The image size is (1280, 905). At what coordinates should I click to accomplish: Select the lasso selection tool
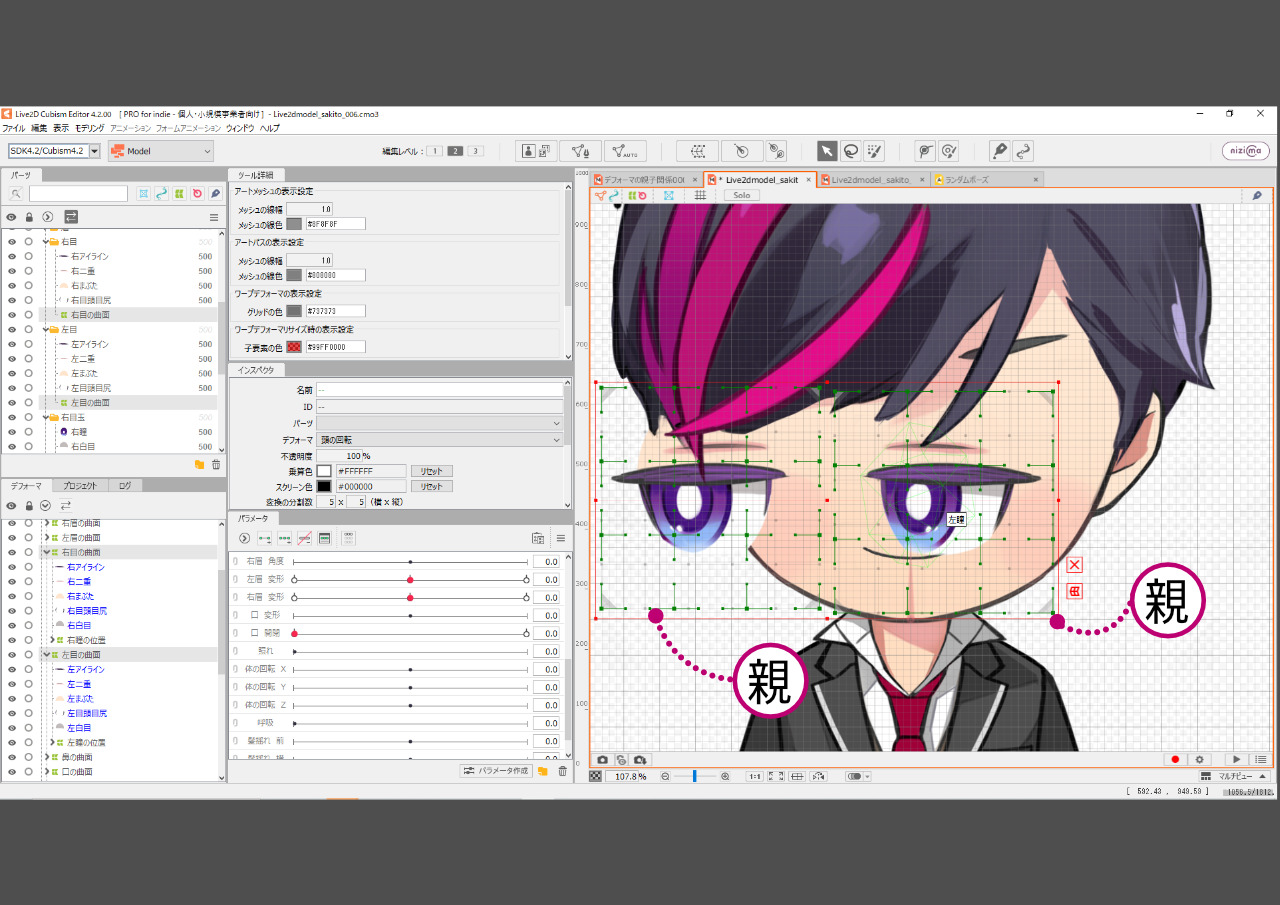pyautogui.click(x=851, y=151)
